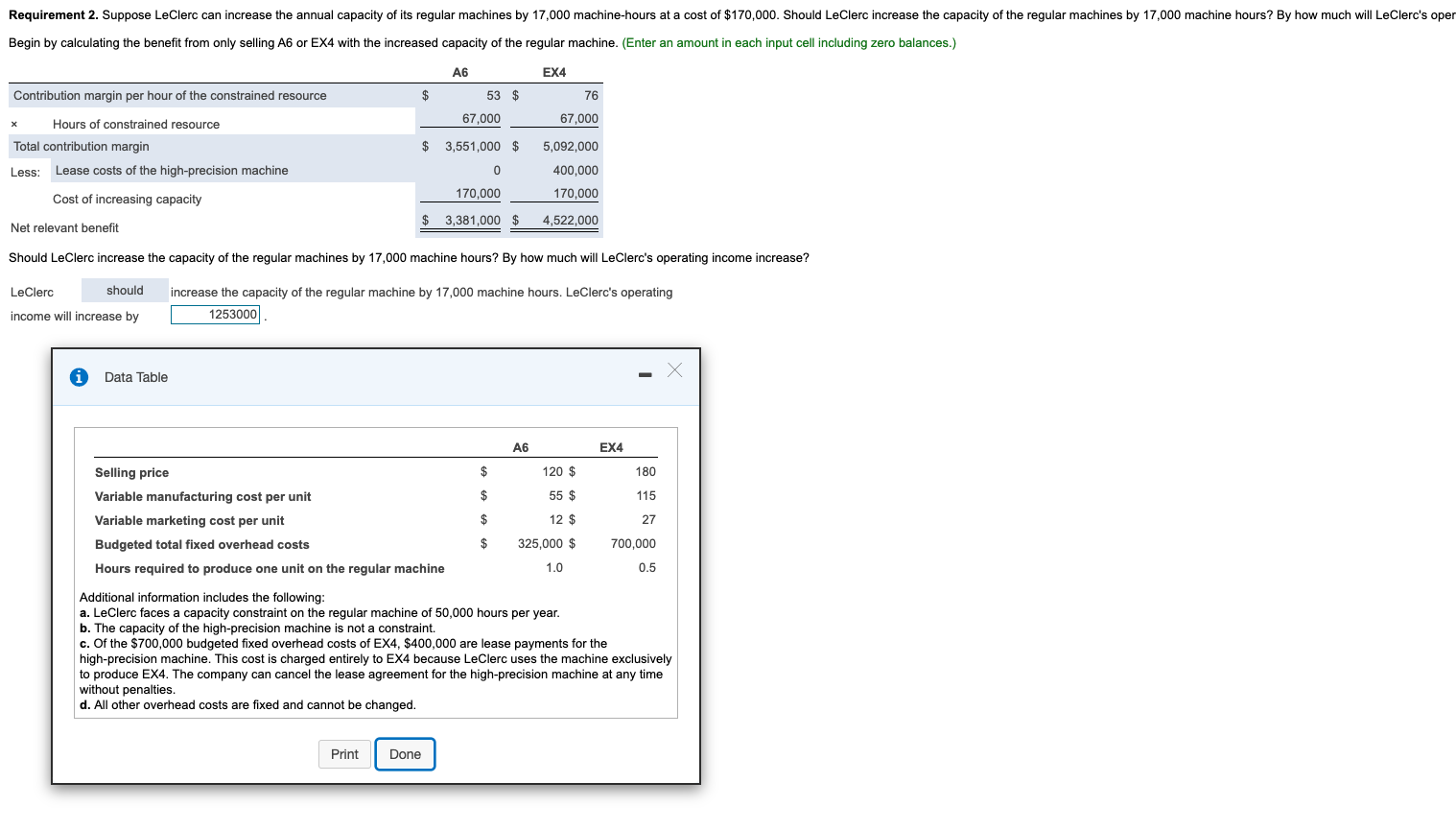Click the 'Net relevant benefit' label
This screenshot has height=830, width=1456.
tap(64, 228)
